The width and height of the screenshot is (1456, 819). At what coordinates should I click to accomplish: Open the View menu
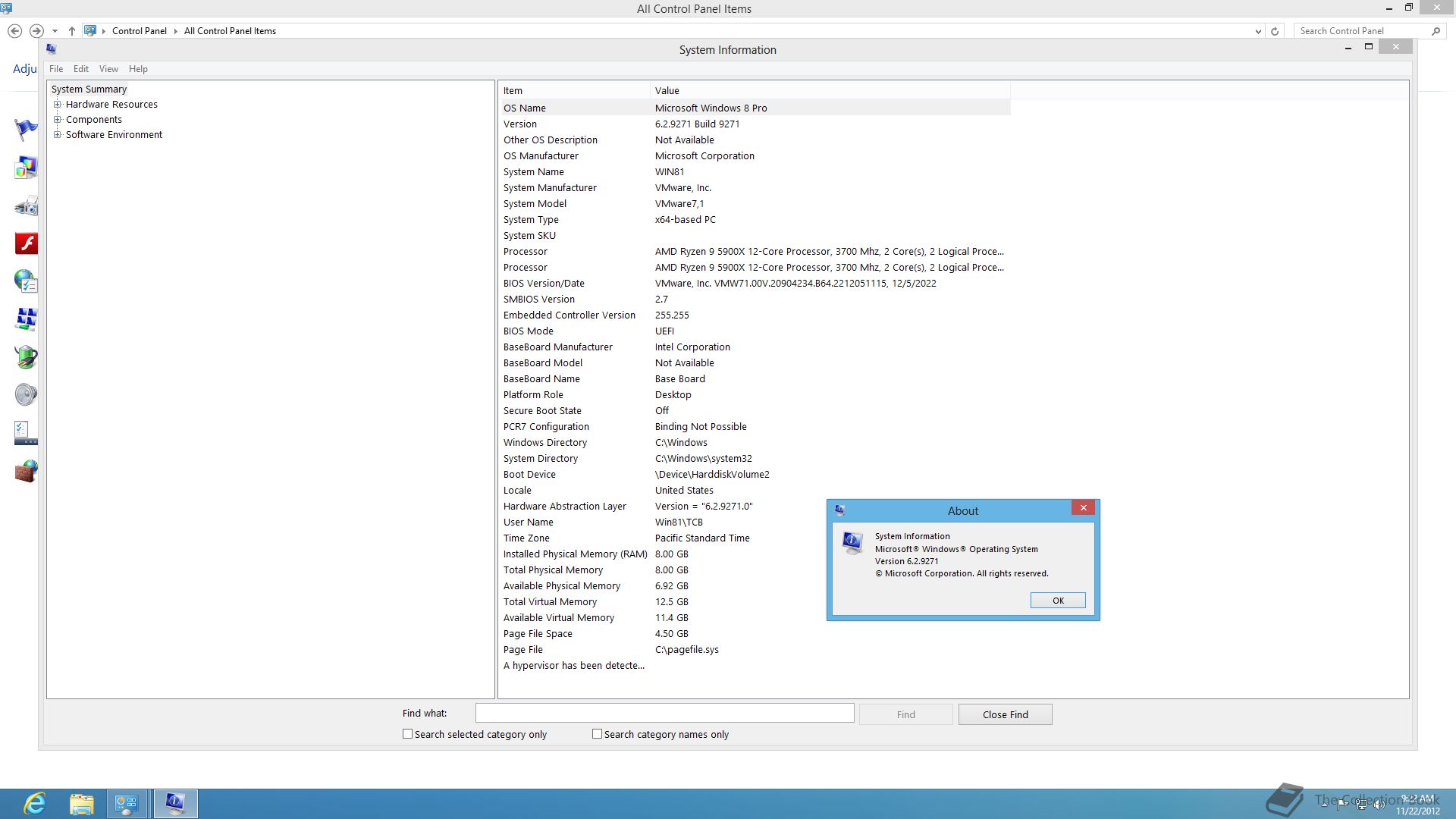point(108,69)
